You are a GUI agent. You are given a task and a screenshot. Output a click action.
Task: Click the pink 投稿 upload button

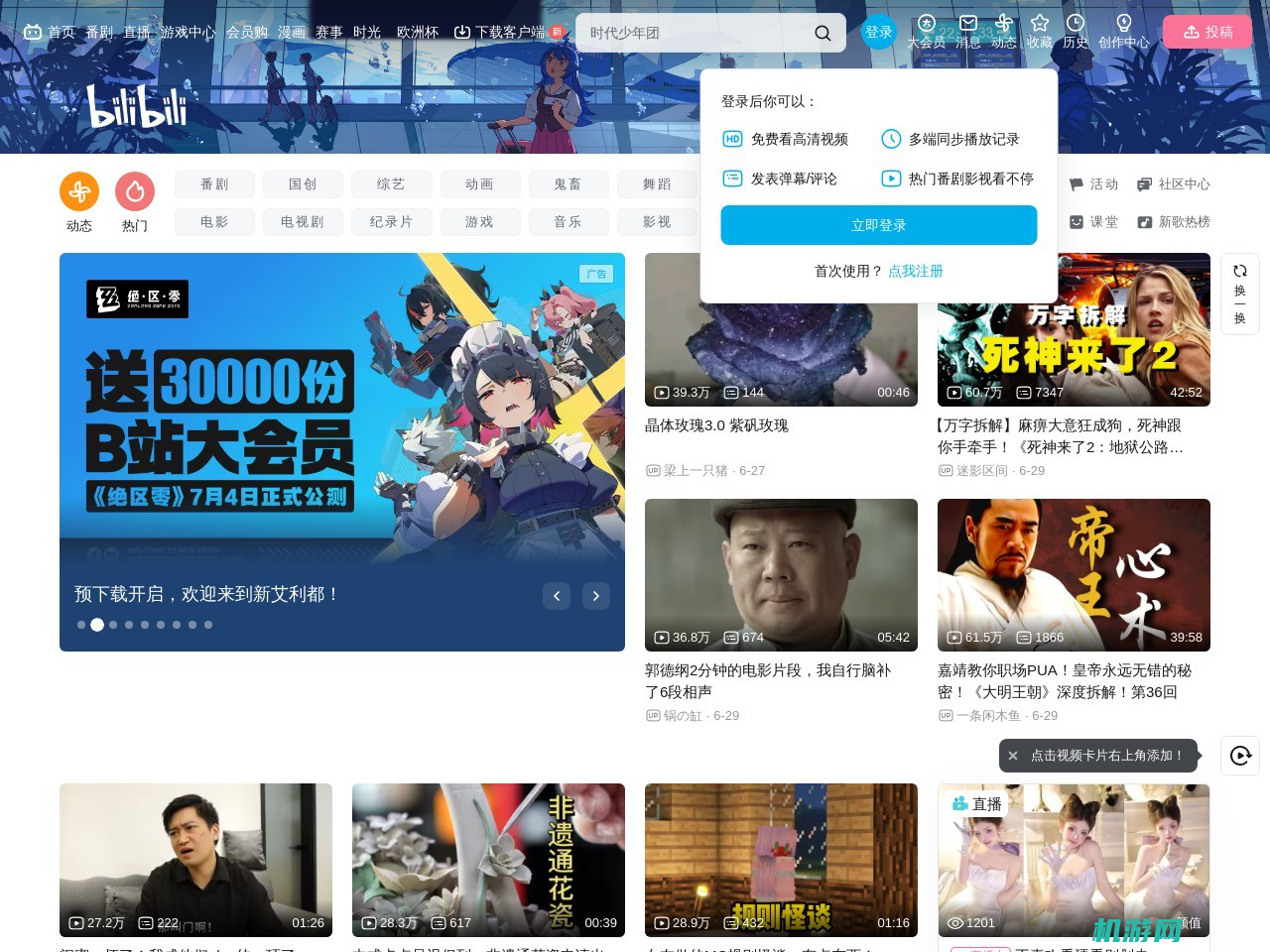pyautogui.click(x=1207, y=32)
